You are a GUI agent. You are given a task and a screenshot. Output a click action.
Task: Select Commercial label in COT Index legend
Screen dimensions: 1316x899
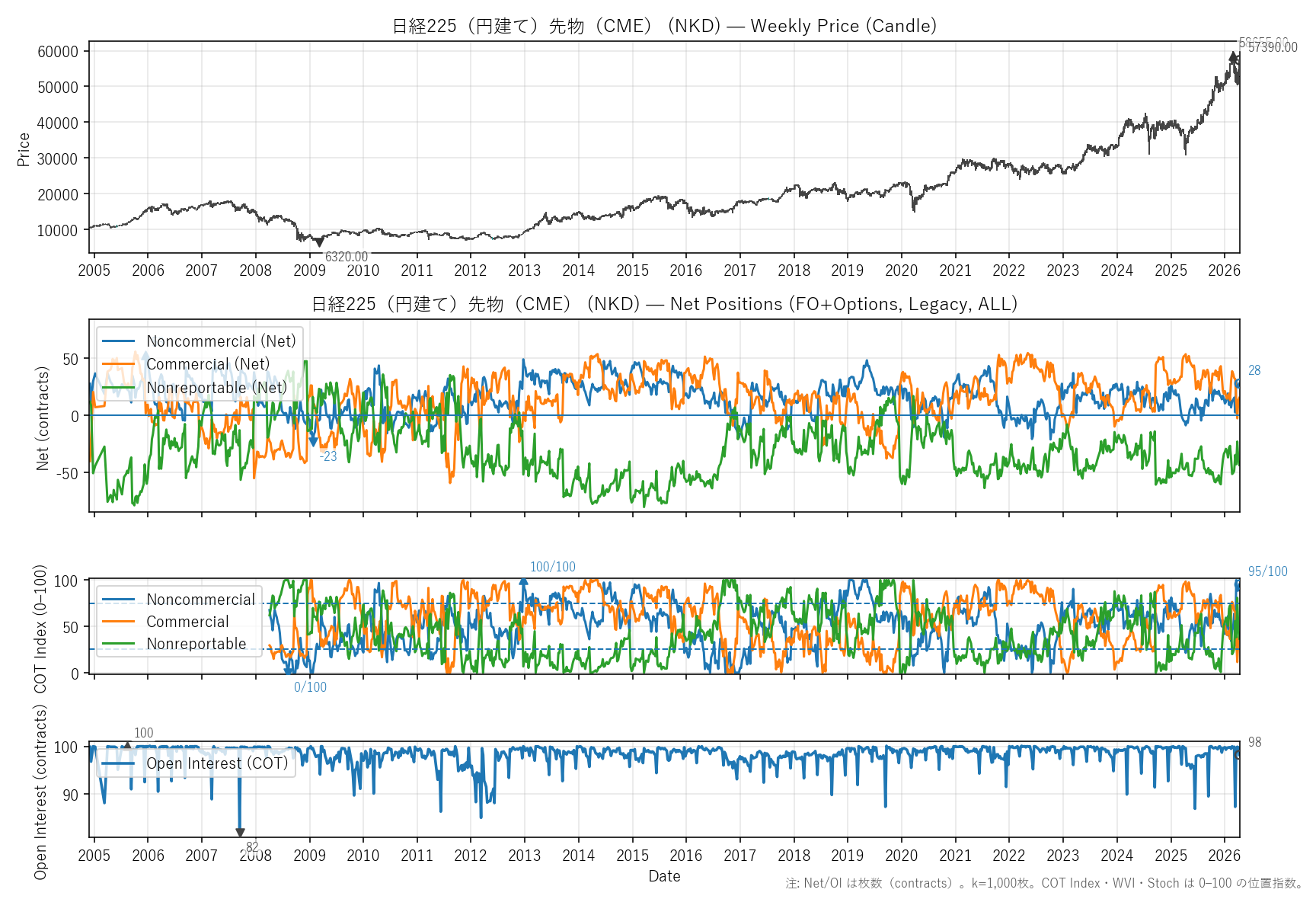tap(187, 622)
